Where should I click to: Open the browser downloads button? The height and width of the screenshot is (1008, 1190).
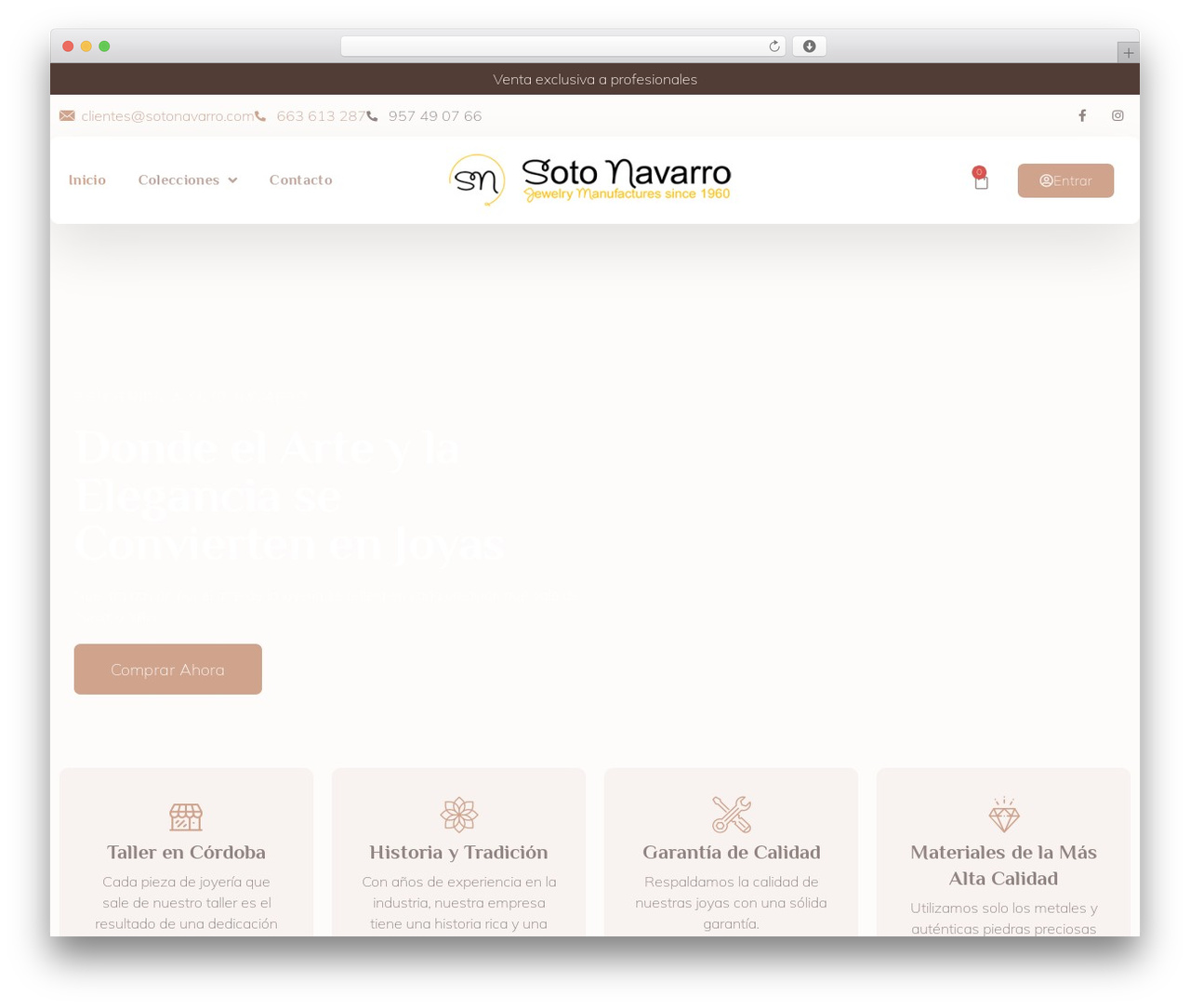coord(810,46)
